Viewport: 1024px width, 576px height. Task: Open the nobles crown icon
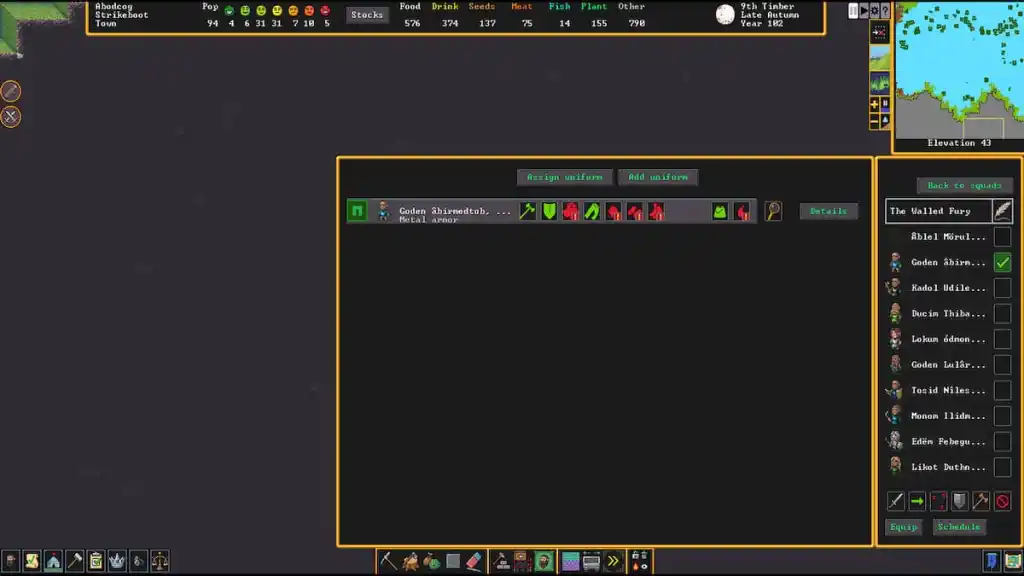[117, 561]
